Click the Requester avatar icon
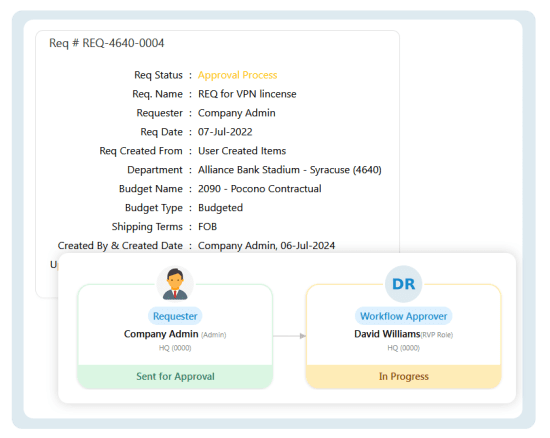Viewport: 550px width, 438px height. 175,284
